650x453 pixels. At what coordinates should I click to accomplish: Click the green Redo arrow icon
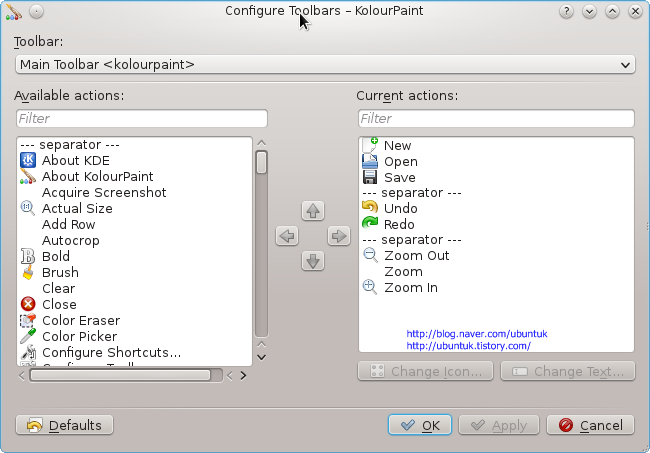coord(370,224)
